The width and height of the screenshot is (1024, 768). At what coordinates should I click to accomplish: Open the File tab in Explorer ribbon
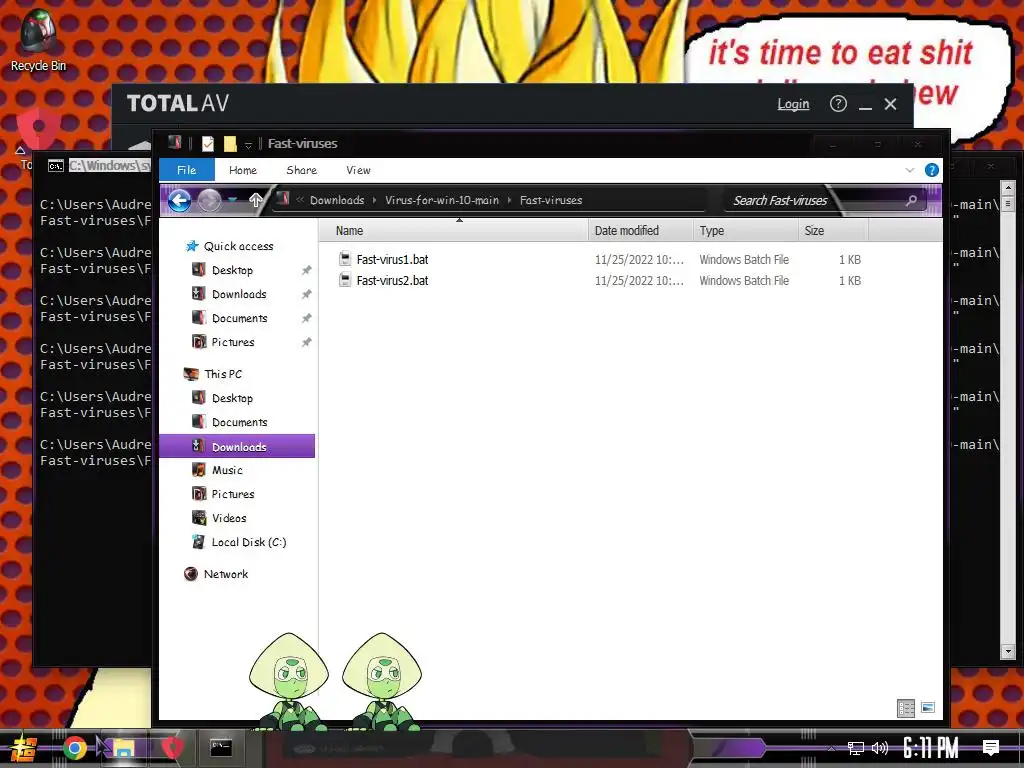pyautogui.click(x=187, y=170)
